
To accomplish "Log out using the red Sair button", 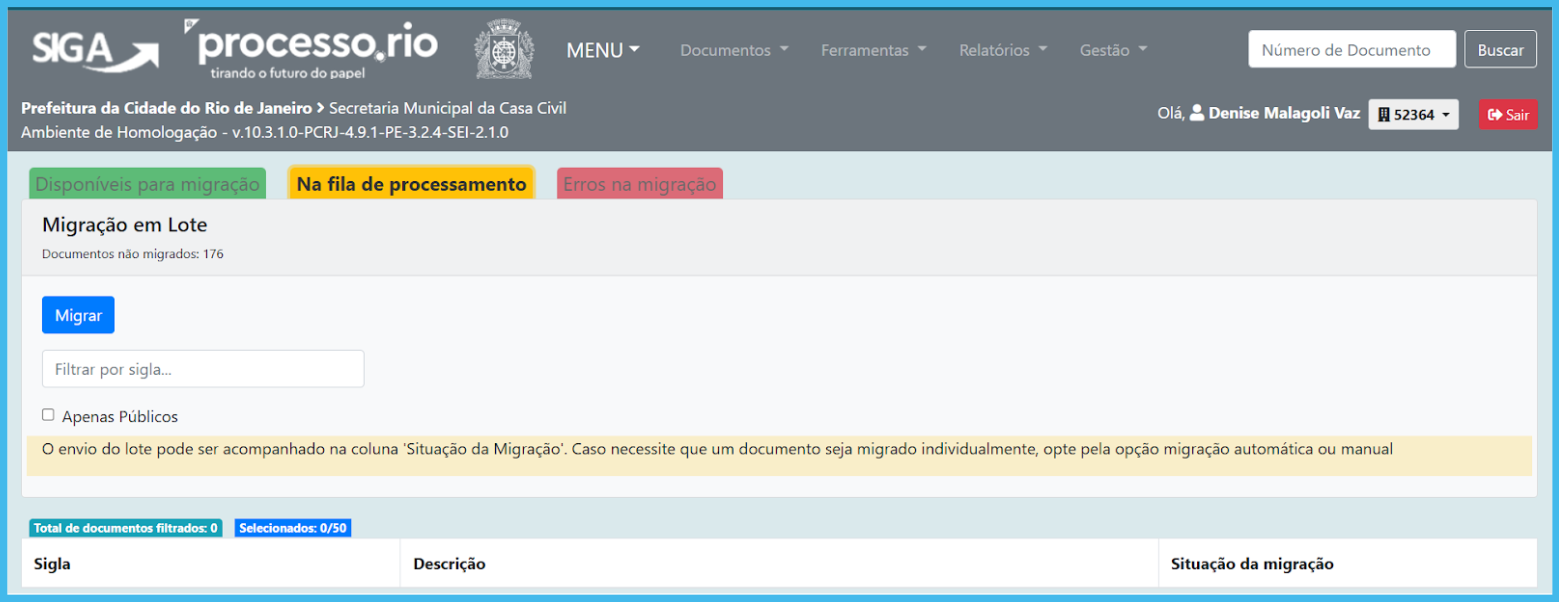I will tap(1508, 115).
